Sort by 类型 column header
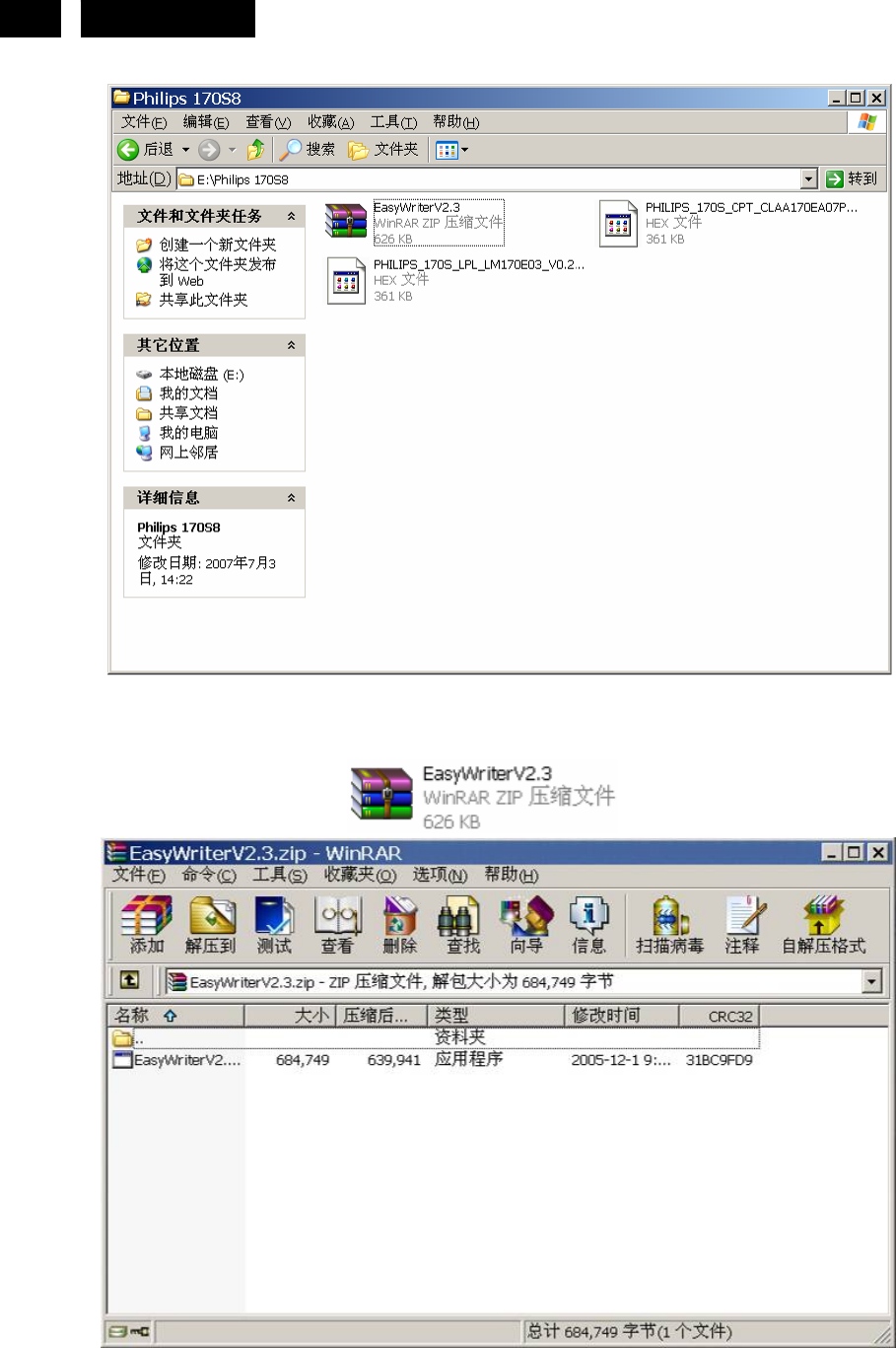 [x=496, y=1016]
